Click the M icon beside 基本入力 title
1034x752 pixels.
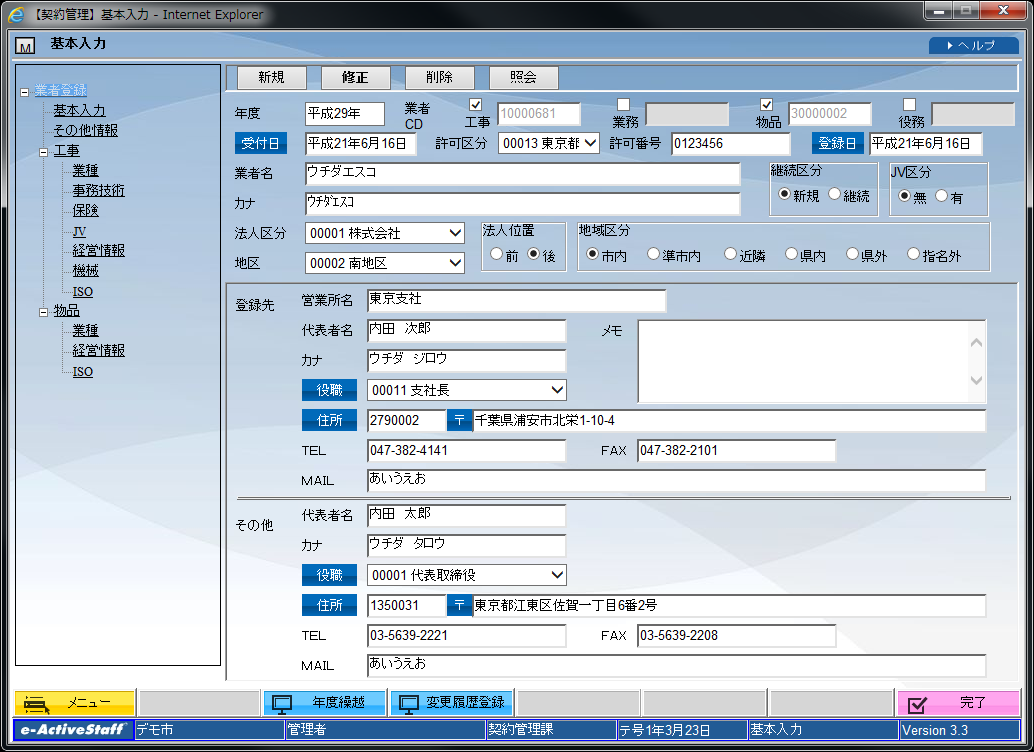25,46
